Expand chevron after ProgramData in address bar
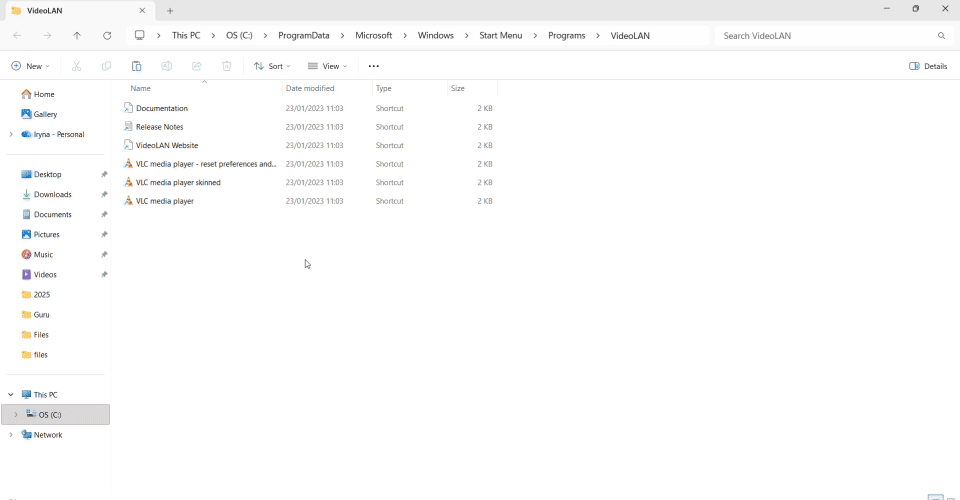 342,35
